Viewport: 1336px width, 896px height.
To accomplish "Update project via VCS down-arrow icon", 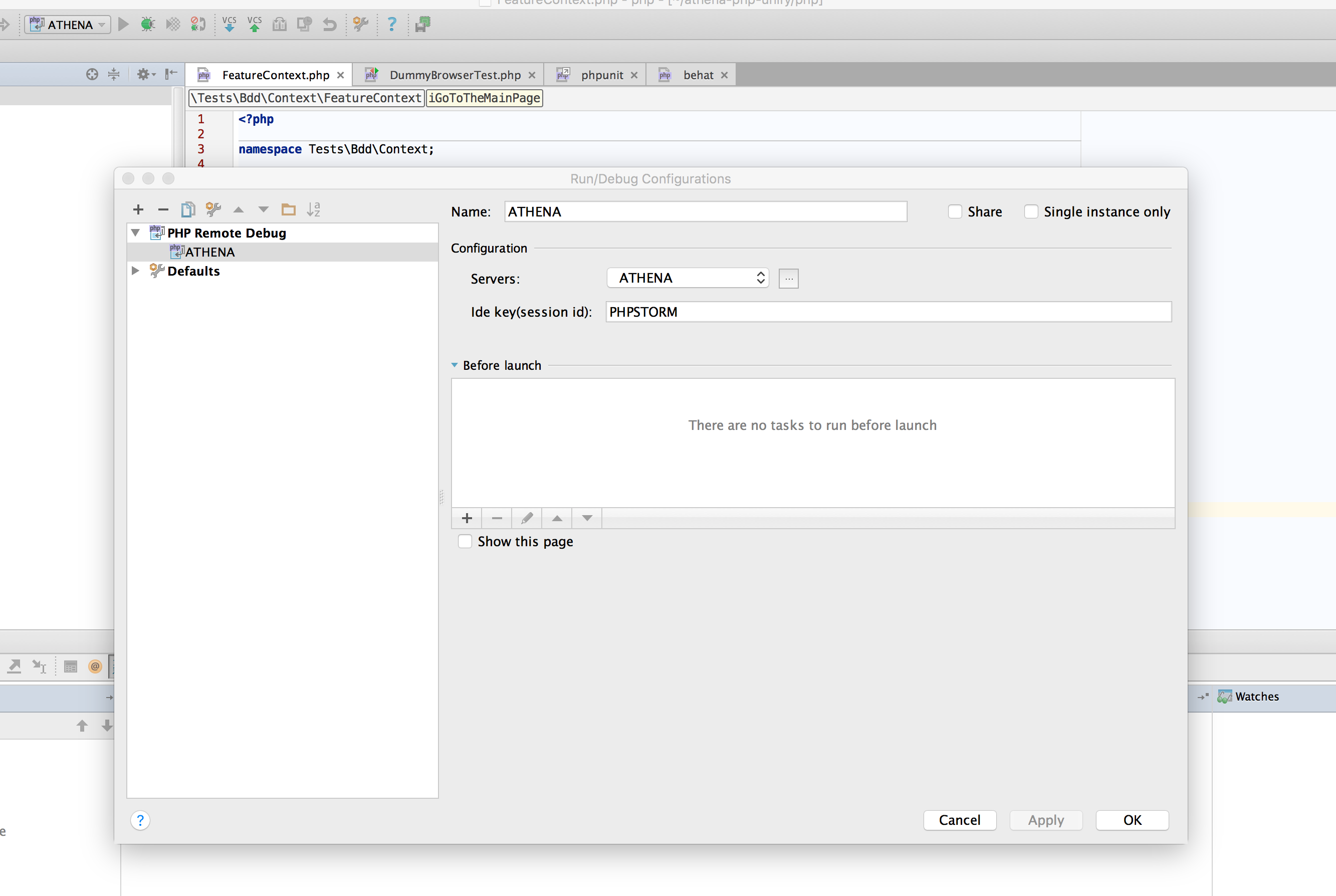I will tap(229, 24).
